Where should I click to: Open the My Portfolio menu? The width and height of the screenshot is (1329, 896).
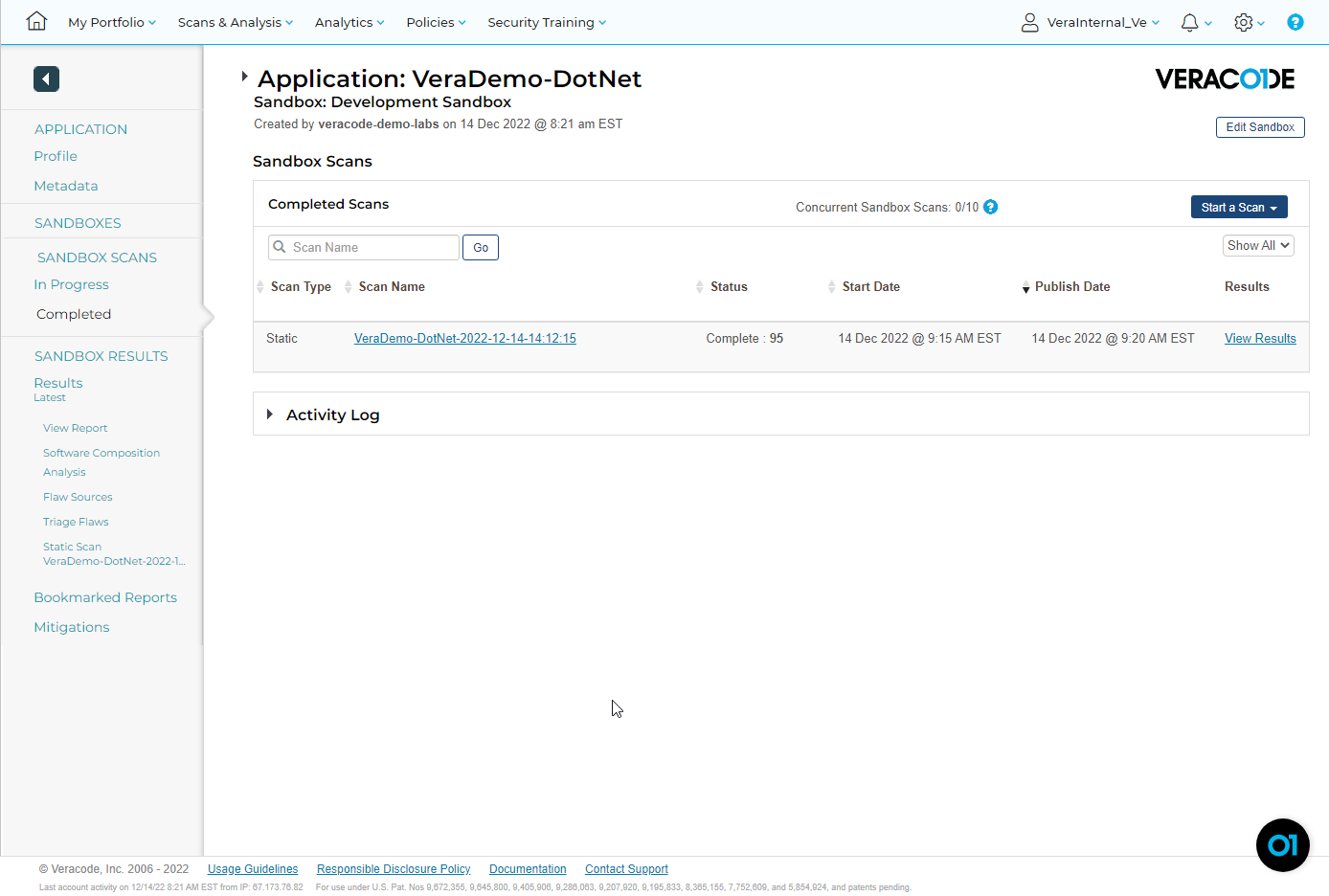tap(112, 22)
